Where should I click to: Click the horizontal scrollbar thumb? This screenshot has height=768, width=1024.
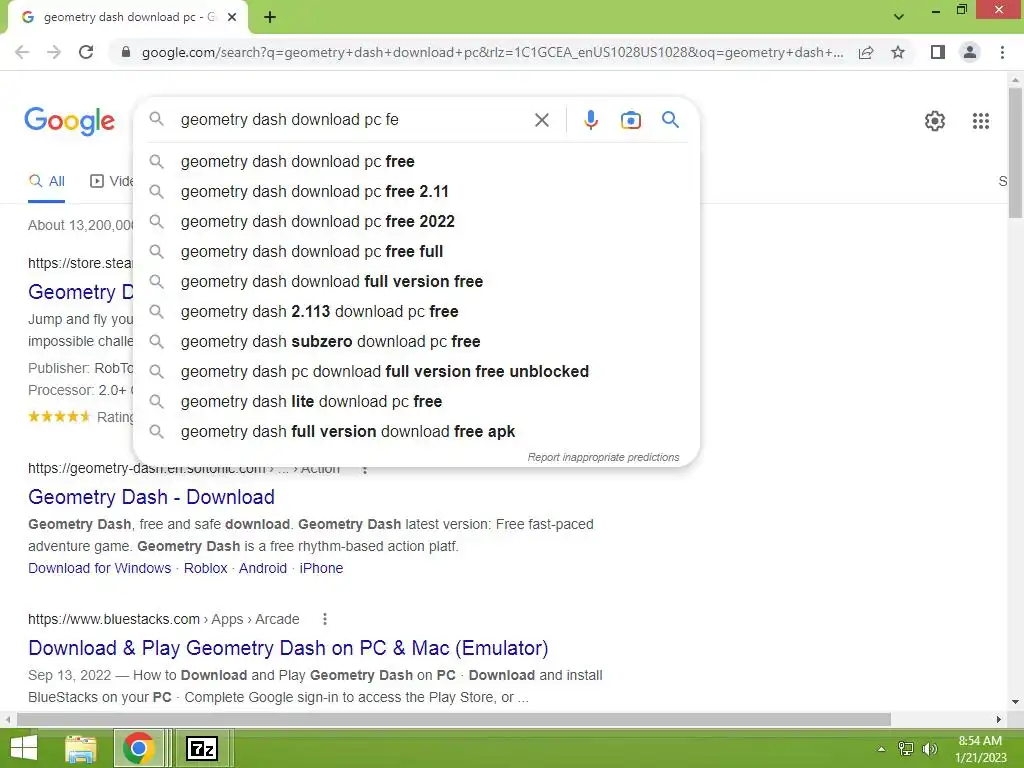coord(453,719)
